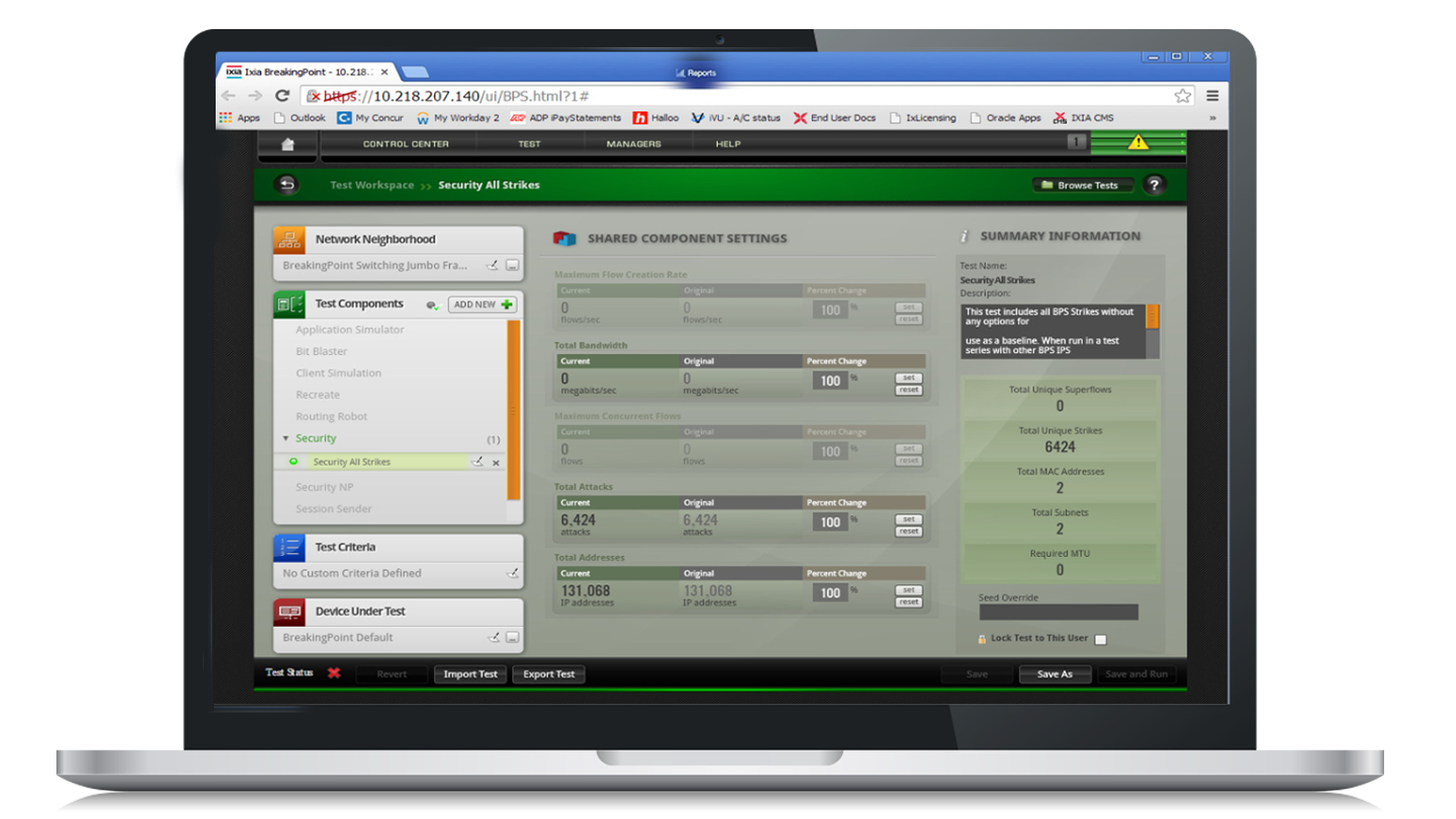Click the browser address bar URL

[457, 96]
